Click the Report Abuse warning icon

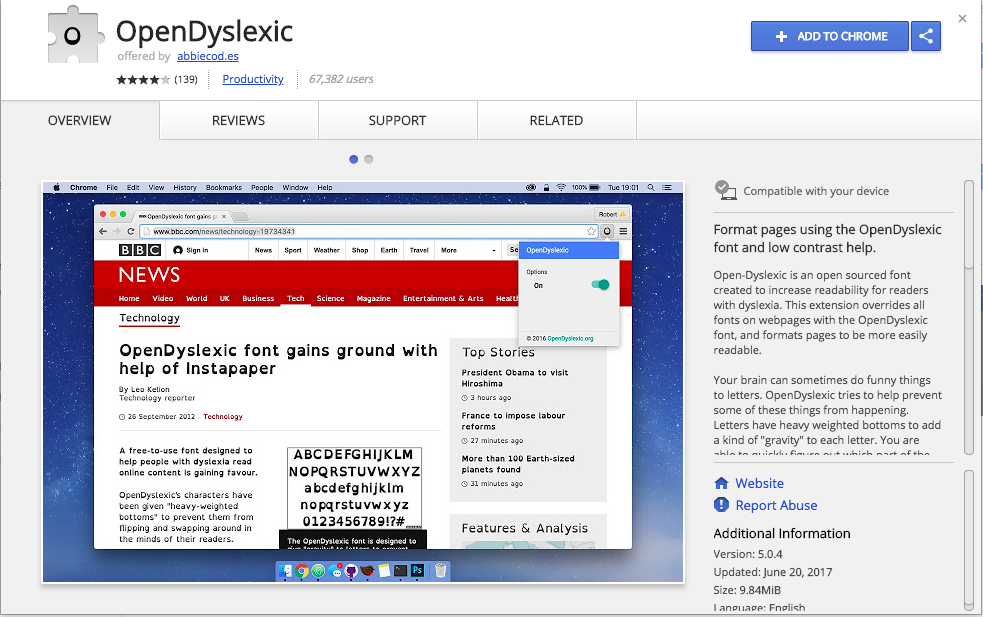(722, 504)
